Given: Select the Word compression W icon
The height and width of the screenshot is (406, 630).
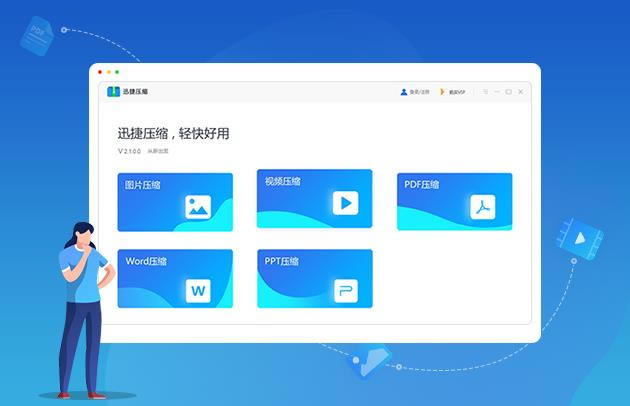Looking at the screenshot, I should (198, 291).
